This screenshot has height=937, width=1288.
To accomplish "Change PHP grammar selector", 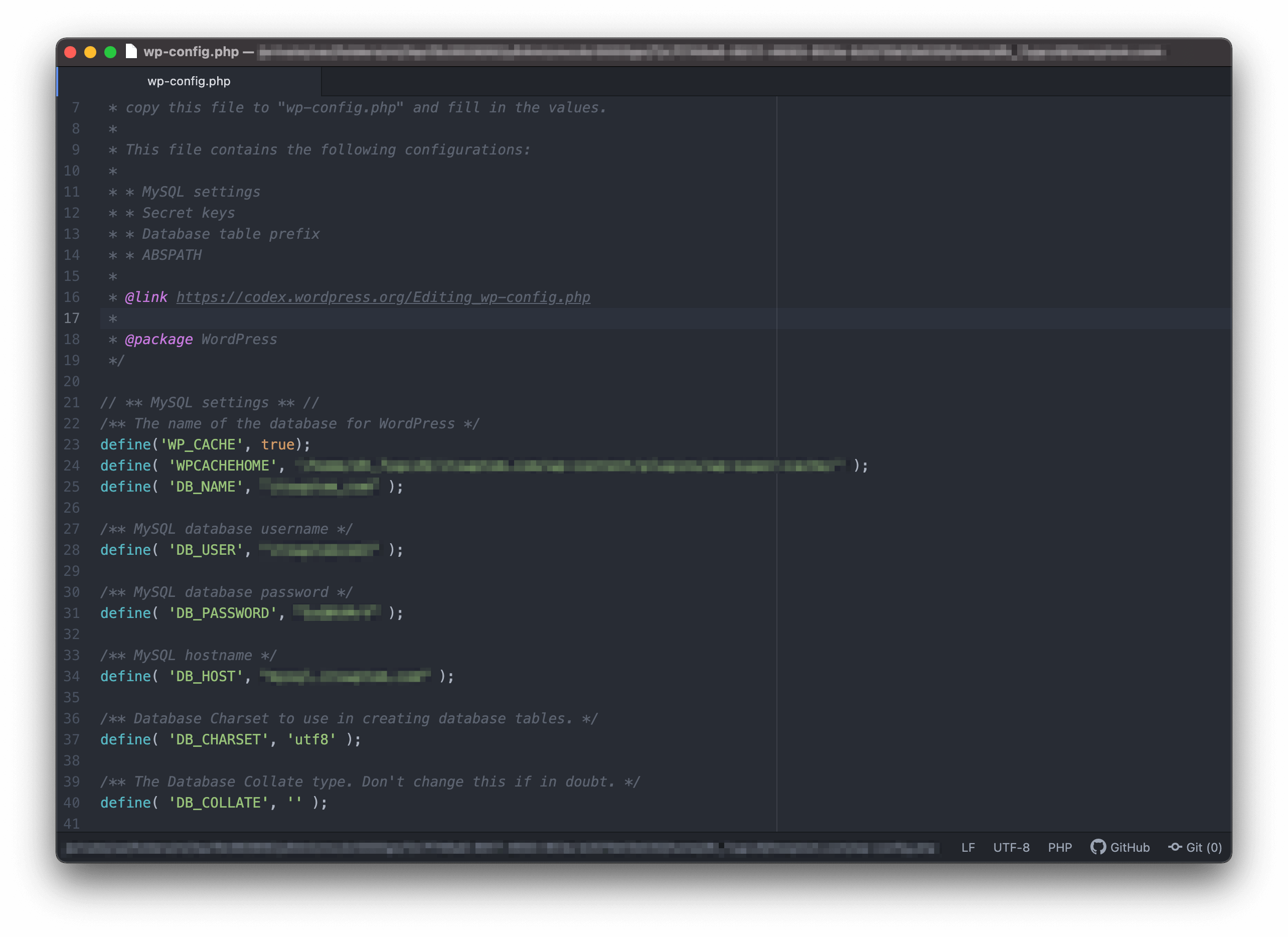I will (1060, 847).
